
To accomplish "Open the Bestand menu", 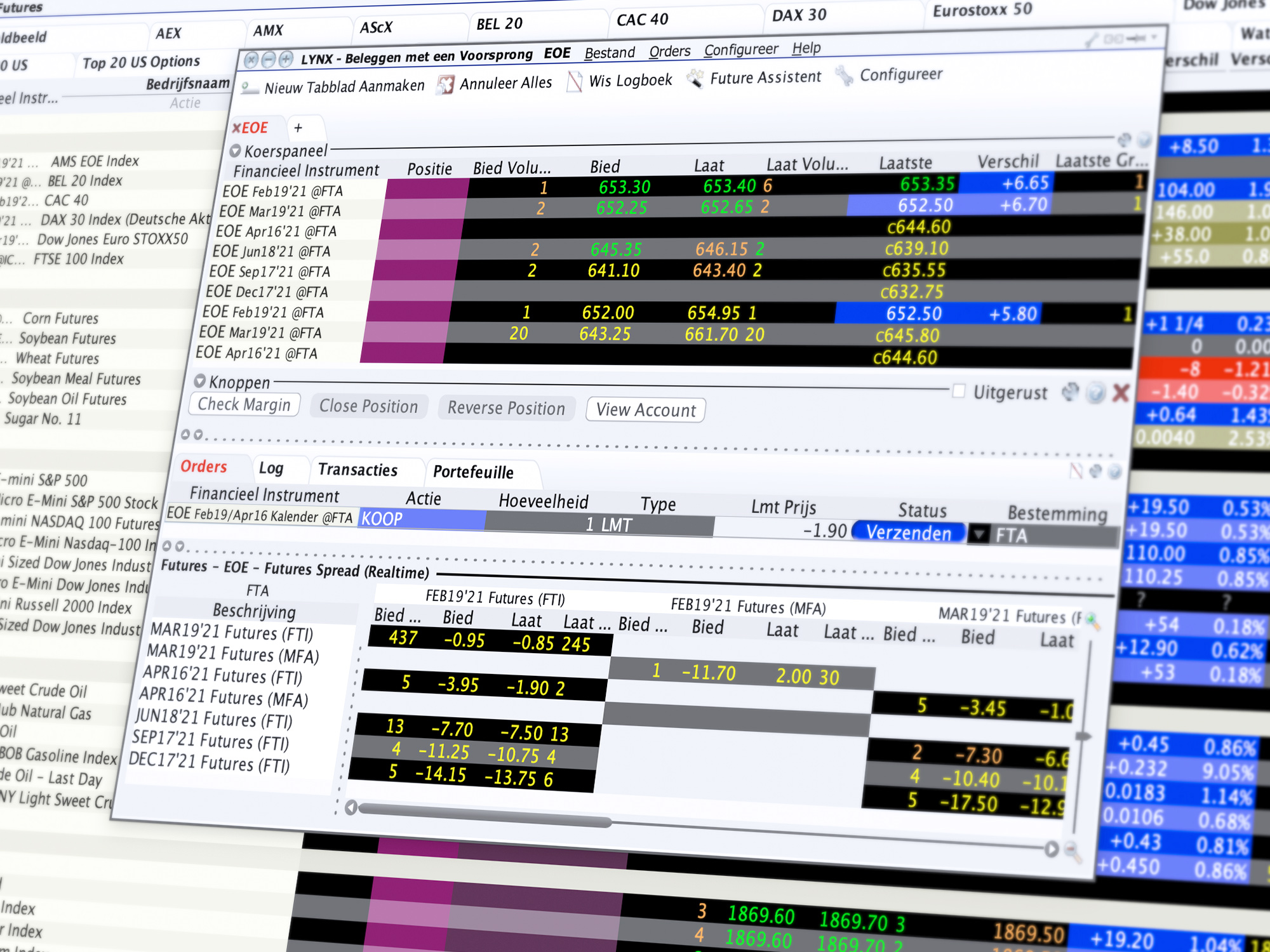I will pyautogui.click(x=610, y=53).
